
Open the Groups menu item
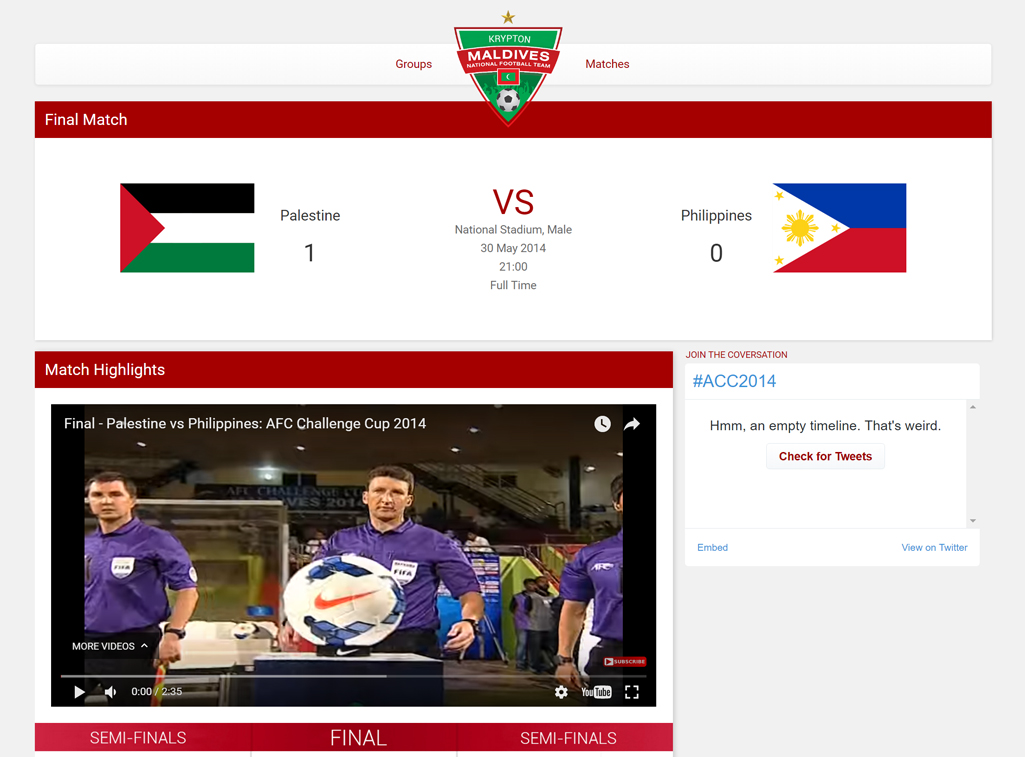point(413,64)
